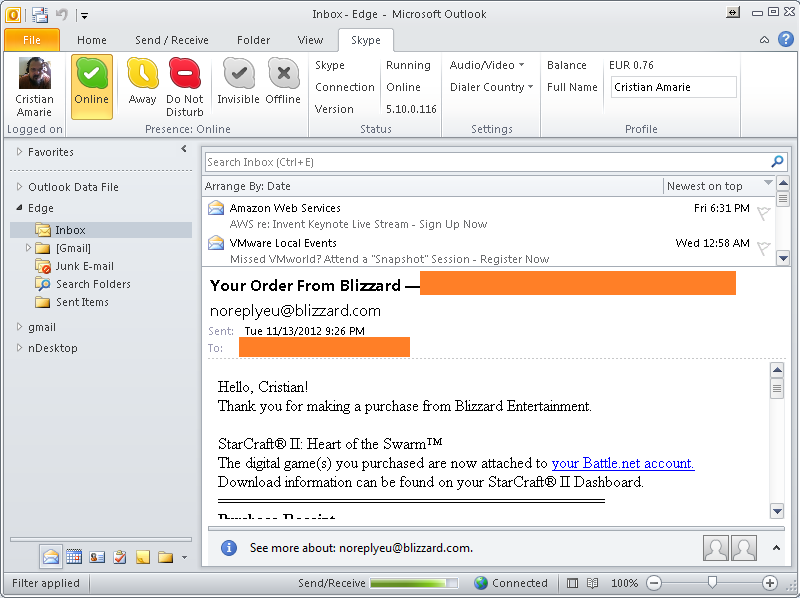This screenshot has width=800, height=598.
Task: Edit the Full Name field
Action: (673, 87)
